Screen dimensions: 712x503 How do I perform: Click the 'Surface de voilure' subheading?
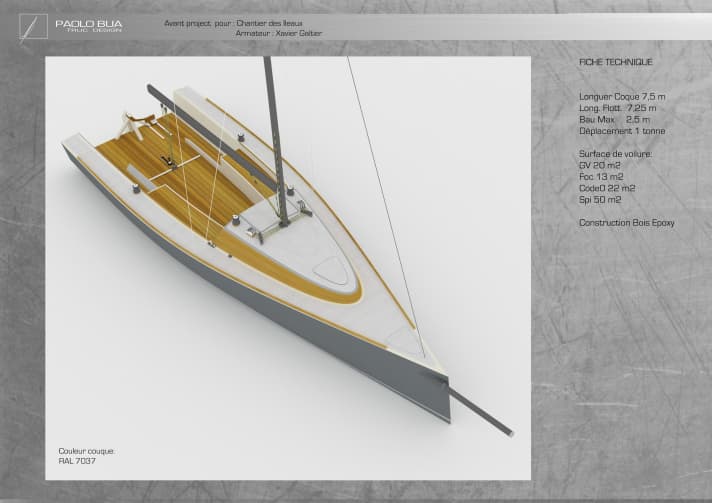tap(615, 154)
